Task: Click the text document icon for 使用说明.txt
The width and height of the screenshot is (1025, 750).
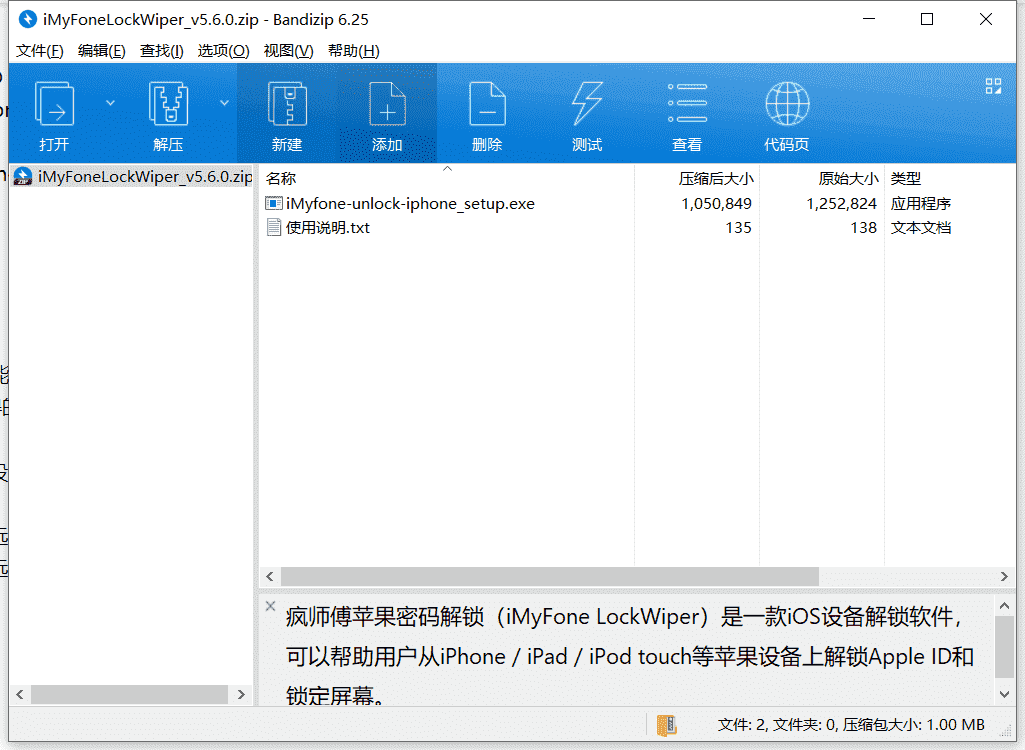Action: [x=273, y=228]
